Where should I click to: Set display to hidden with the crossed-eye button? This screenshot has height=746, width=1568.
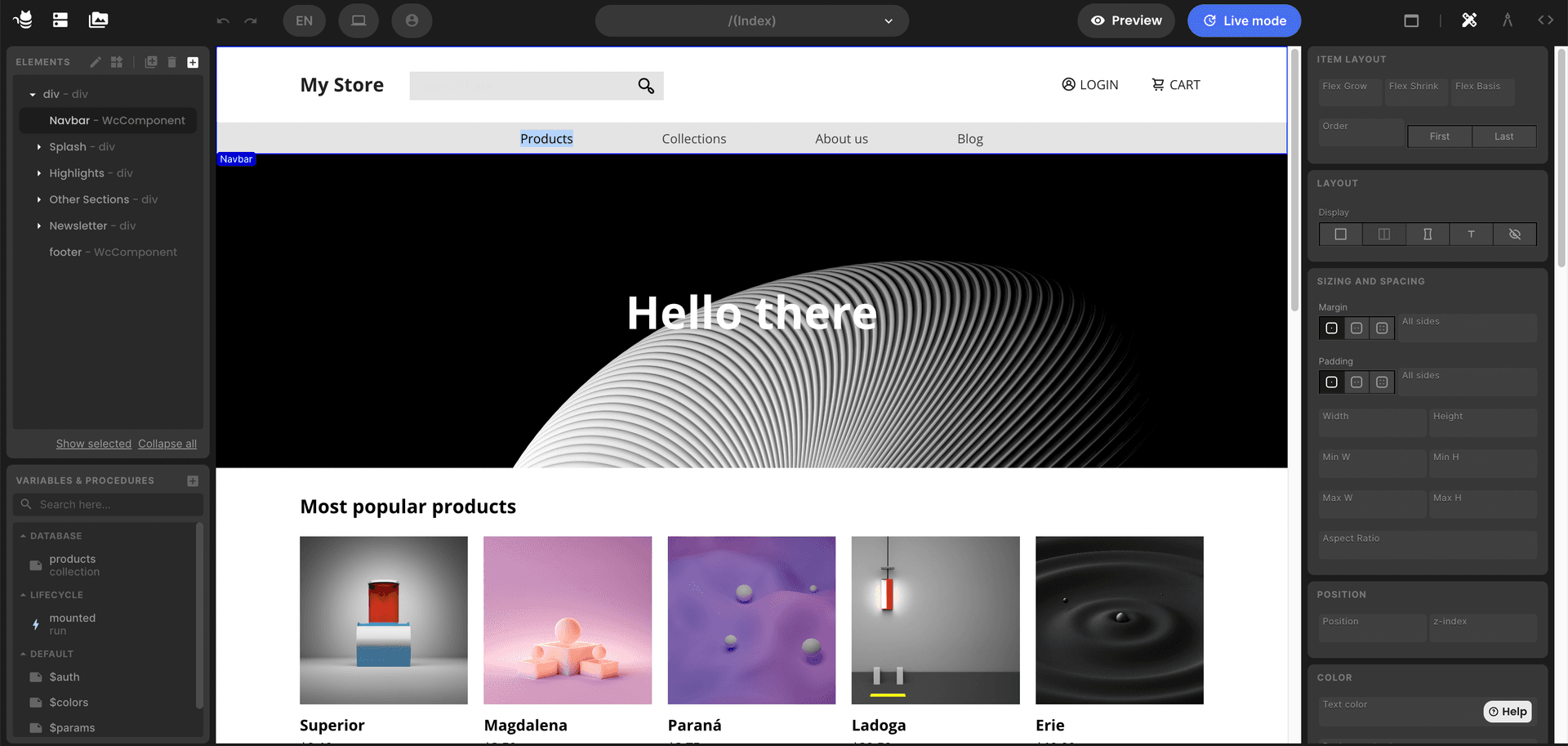pos(1514,235)
